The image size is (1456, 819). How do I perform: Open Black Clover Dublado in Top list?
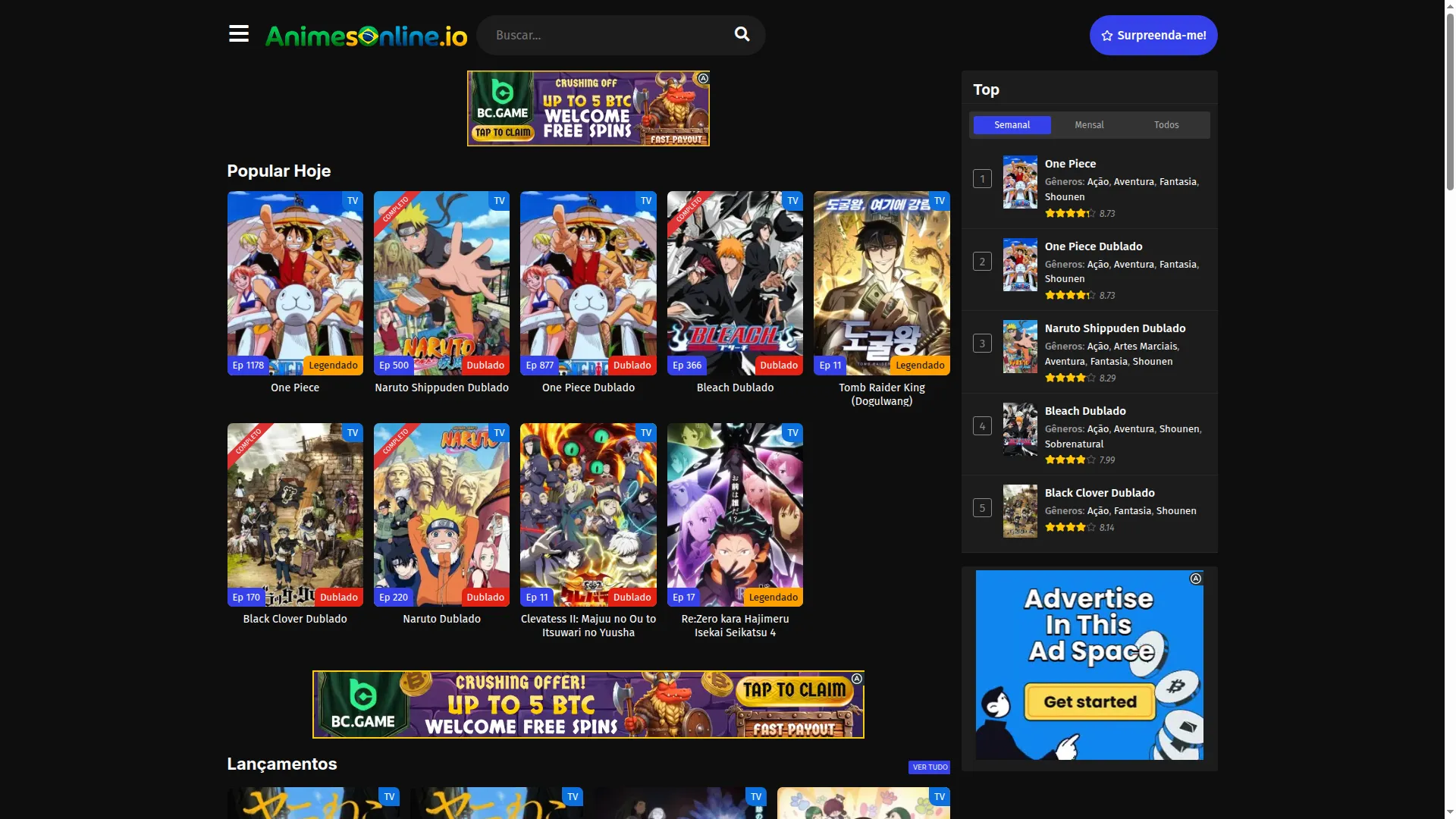(x=1100, y=493)
